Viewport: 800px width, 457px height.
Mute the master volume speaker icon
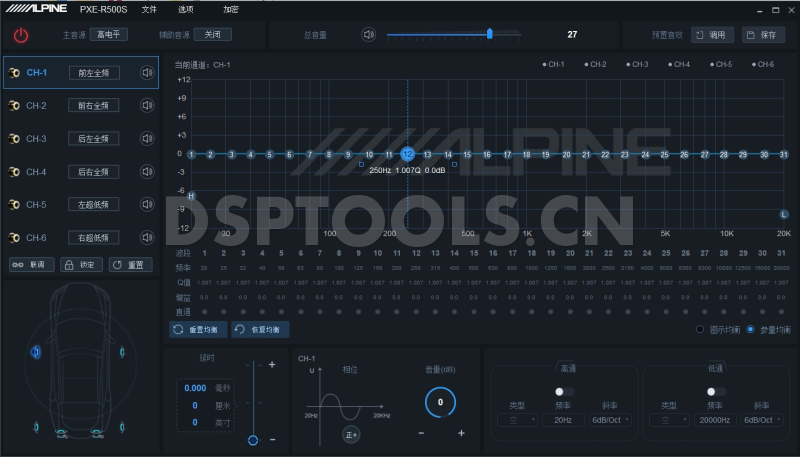coord(368,35)
